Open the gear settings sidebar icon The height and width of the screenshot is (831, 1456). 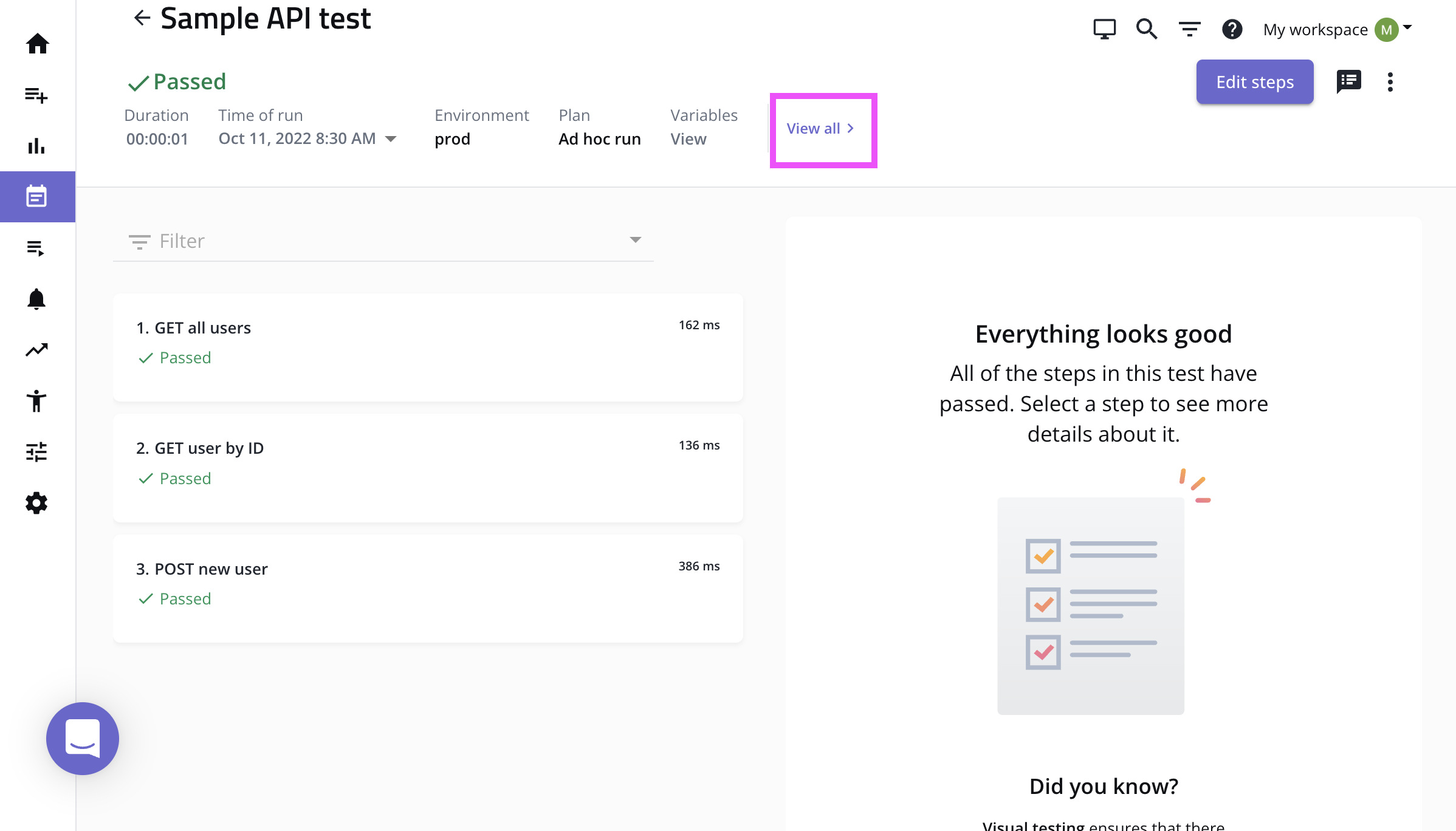coord(36,503)
